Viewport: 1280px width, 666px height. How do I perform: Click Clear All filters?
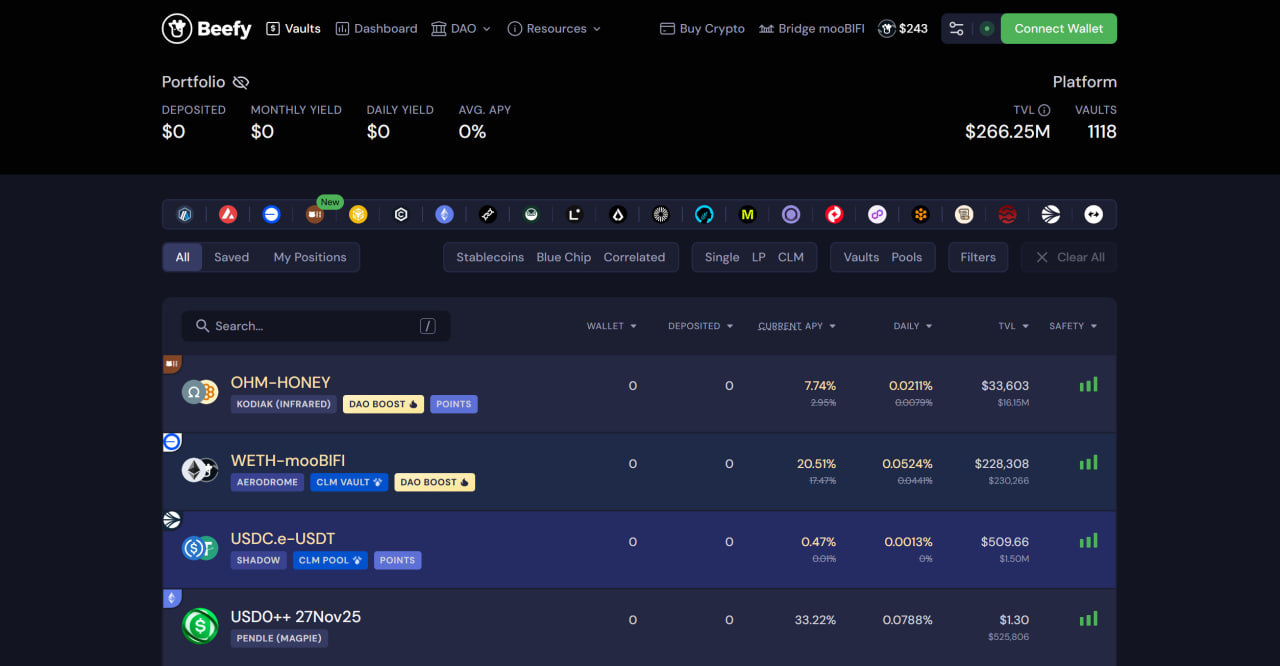[1069, 257]
